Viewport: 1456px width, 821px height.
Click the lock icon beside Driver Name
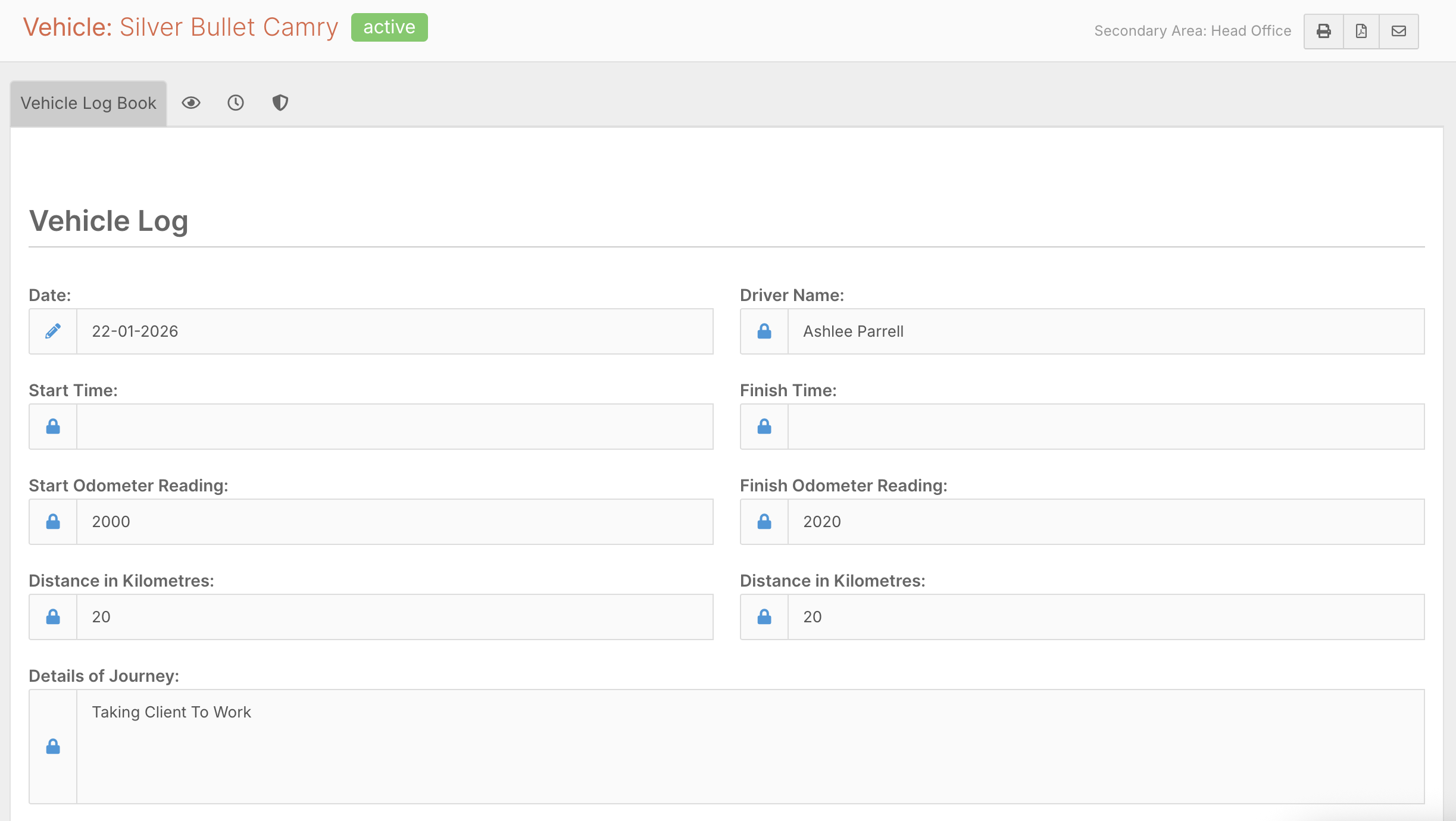coord(764,331)
